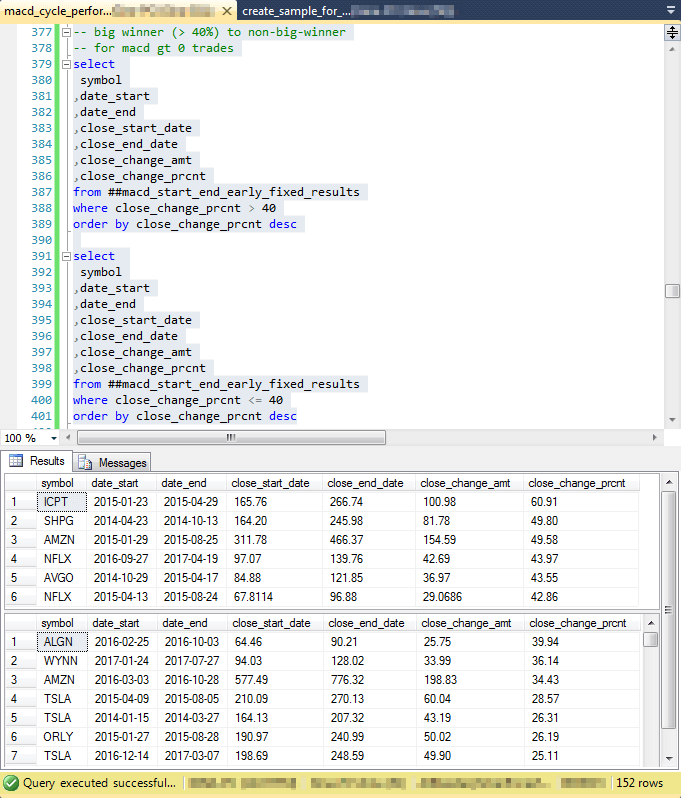Screen dimensions: 681x798
Task: Select the 2017-07-27 date_end cell
Action: click(x=192, y=661)
